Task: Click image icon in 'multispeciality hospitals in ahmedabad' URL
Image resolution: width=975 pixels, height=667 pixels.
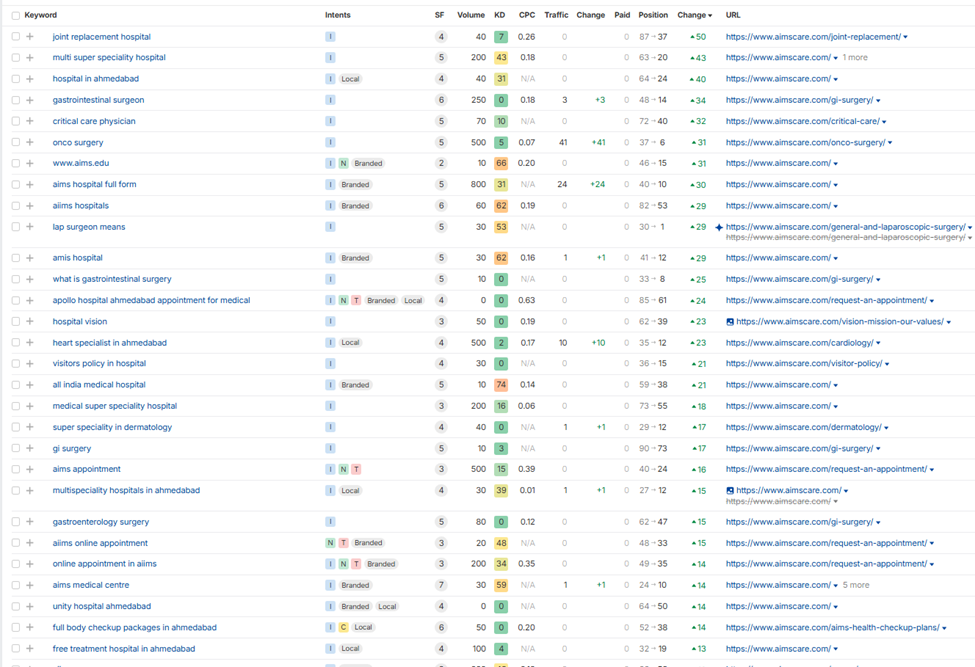Action: coord(730,490)
